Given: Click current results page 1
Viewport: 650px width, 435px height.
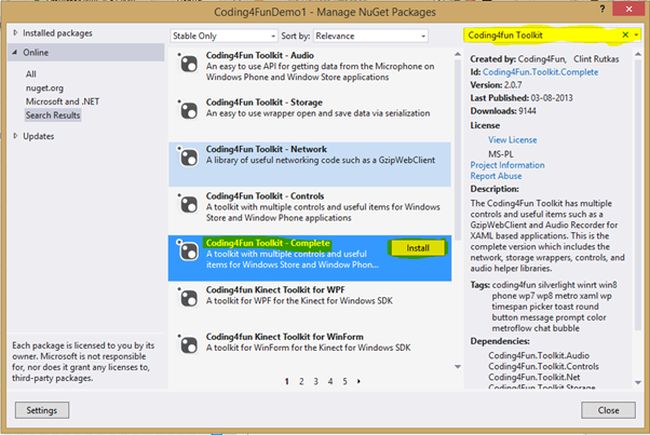Looking at the screenshot, I should click(287, 381).
